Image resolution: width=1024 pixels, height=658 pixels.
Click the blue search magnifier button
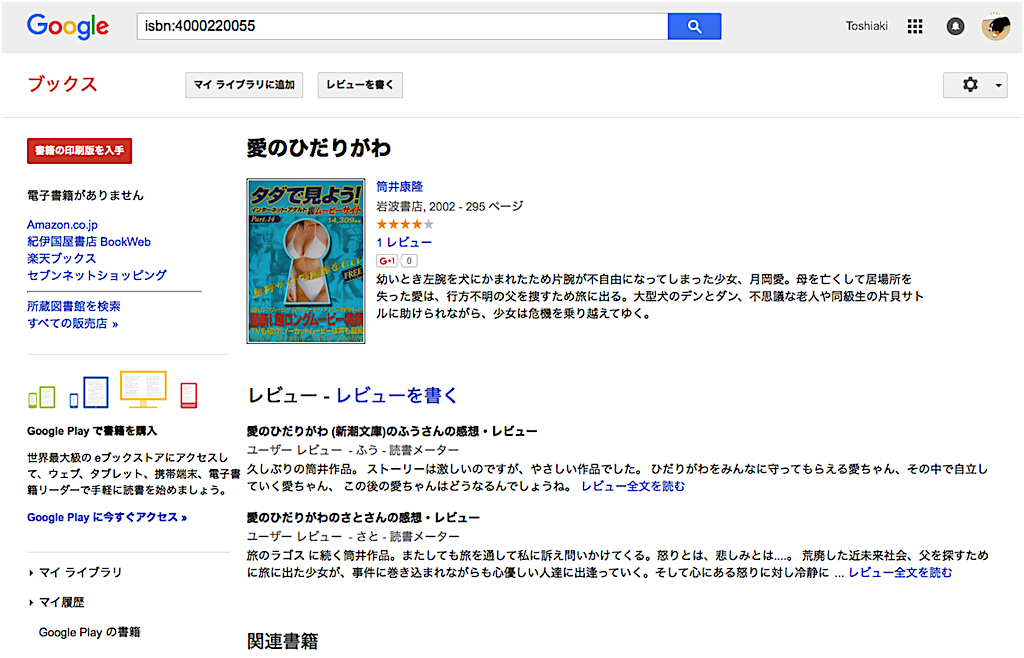(694, 26)
